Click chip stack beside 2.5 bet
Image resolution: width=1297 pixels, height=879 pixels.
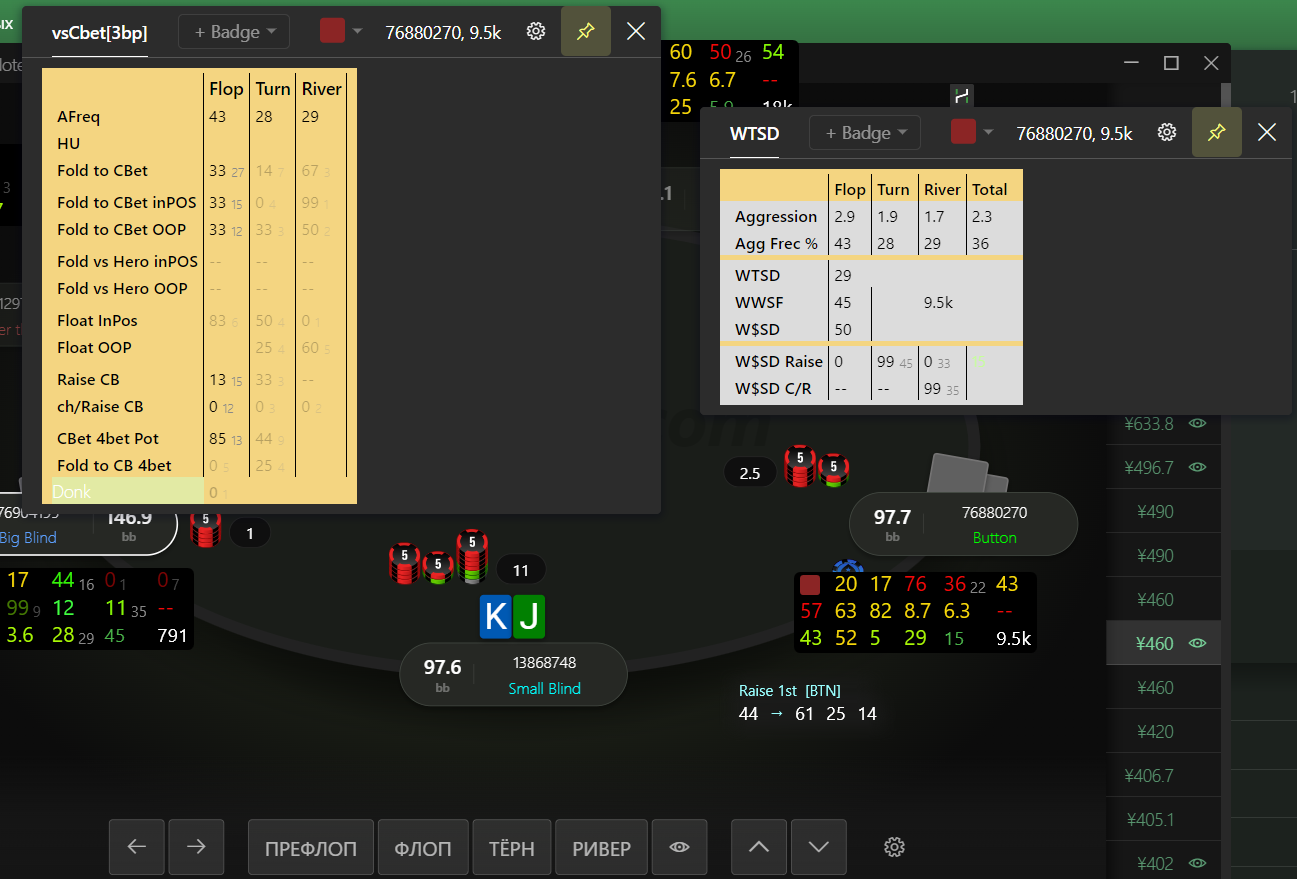[817, 467]
